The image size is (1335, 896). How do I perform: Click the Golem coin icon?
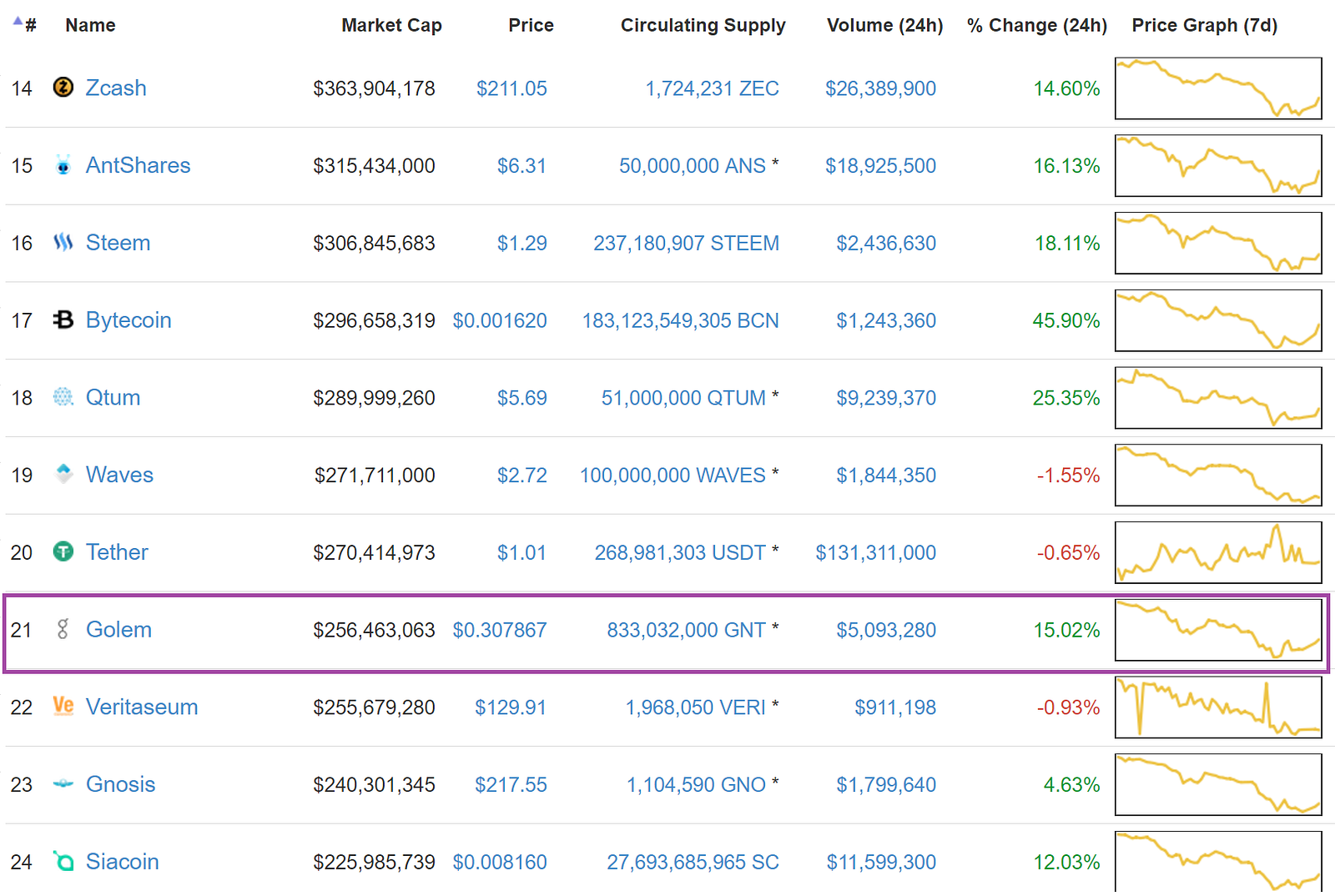(x=63, y=629)
